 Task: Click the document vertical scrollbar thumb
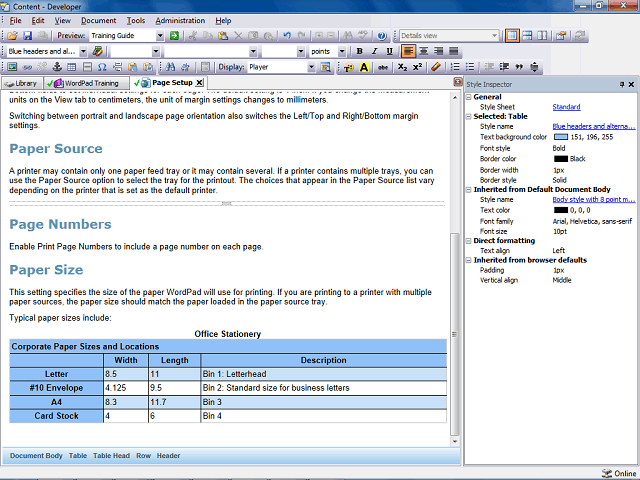(x=454, y=334)
